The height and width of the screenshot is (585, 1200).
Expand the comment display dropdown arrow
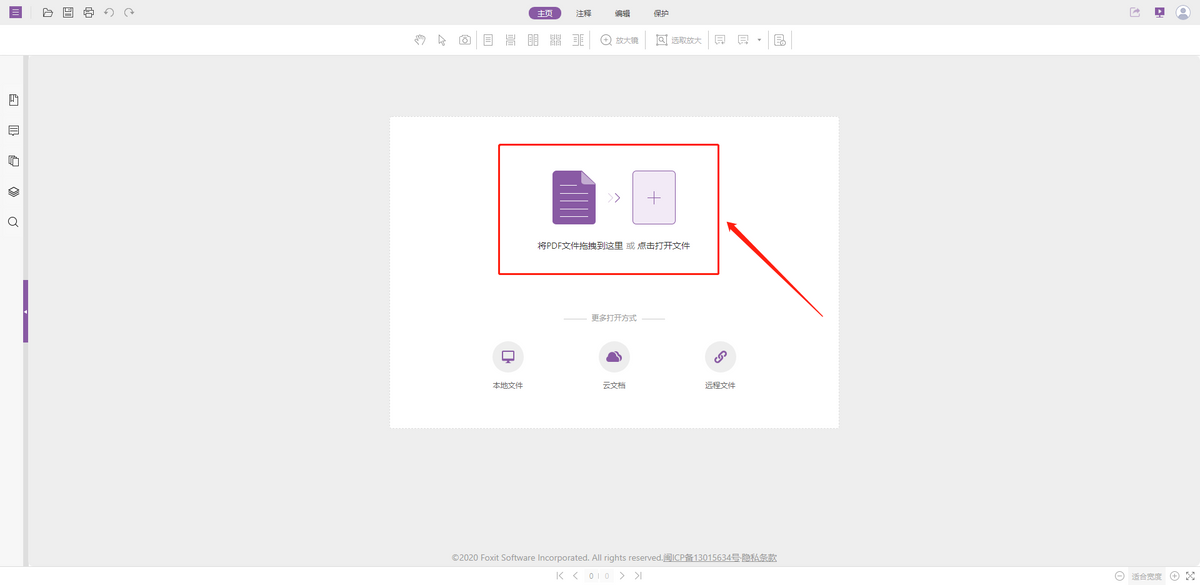point(759,40)
